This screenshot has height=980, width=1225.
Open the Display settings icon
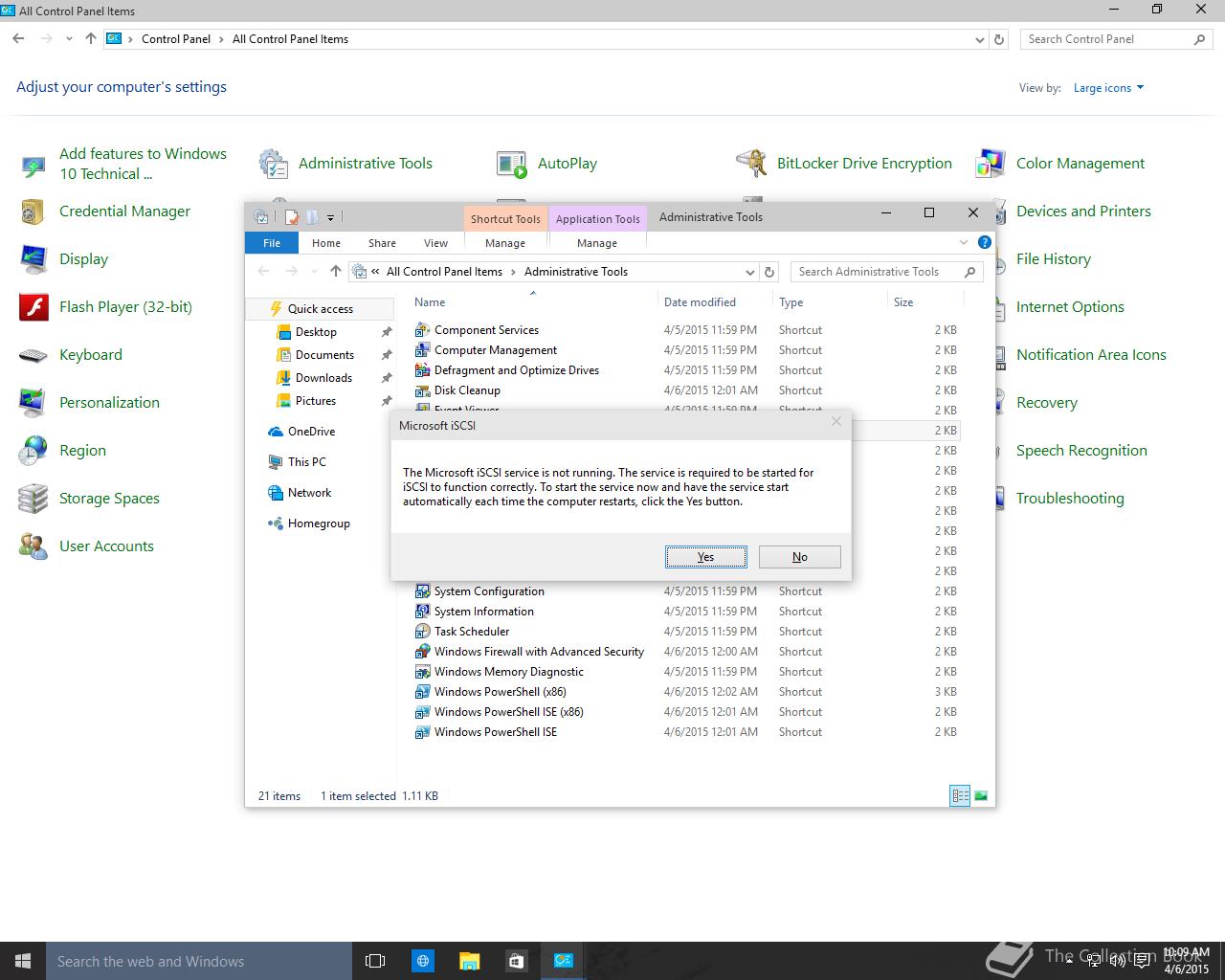[33, 259]
